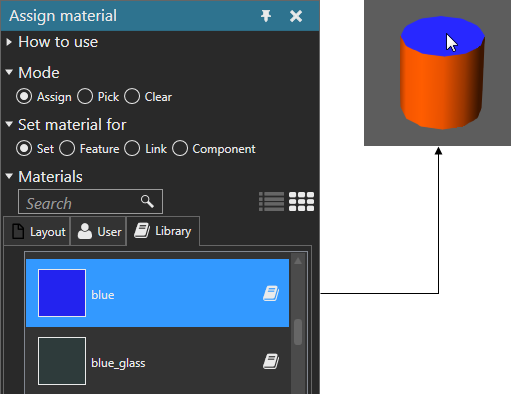Expand the How to use section
Viewport: 511px width, 394px height.
9,42
